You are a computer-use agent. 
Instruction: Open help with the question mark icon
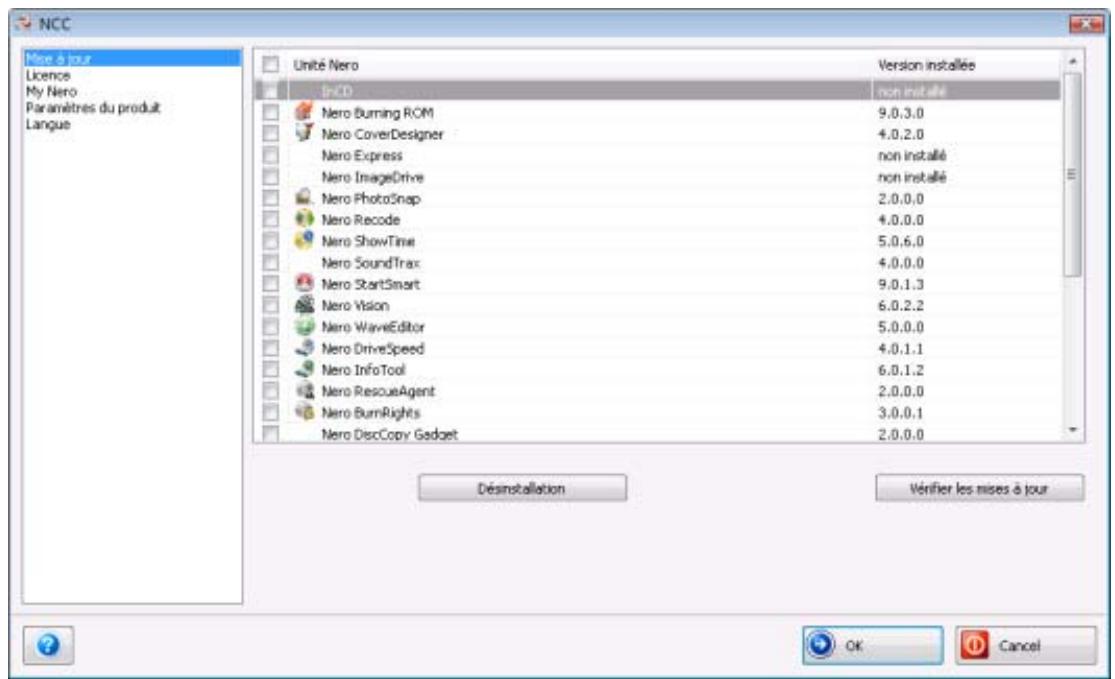pos(48,645)
